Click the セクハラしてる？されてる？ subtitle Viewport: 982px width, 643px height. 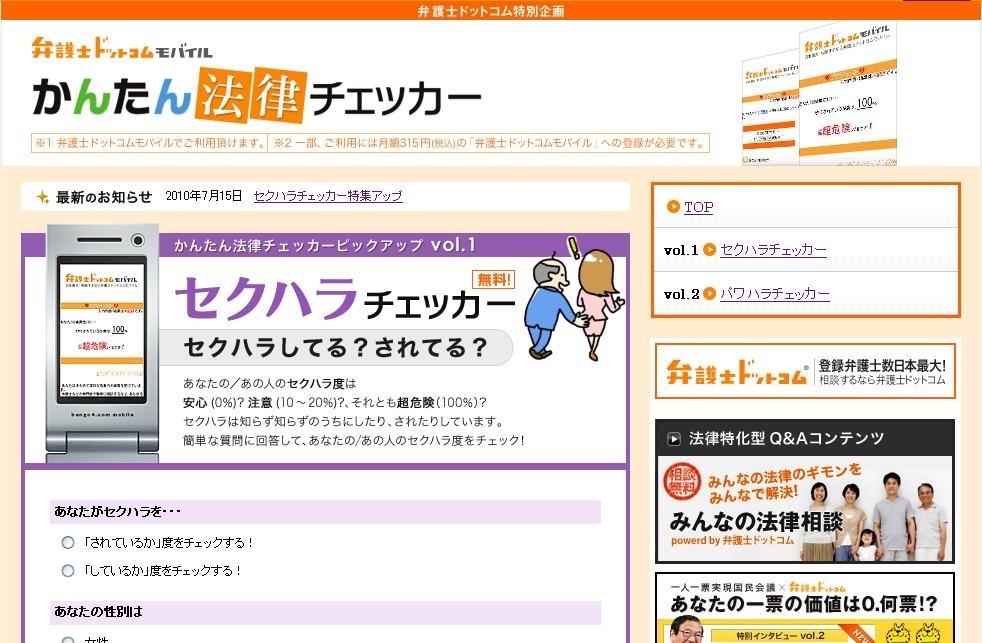click(x=336, y=347)
